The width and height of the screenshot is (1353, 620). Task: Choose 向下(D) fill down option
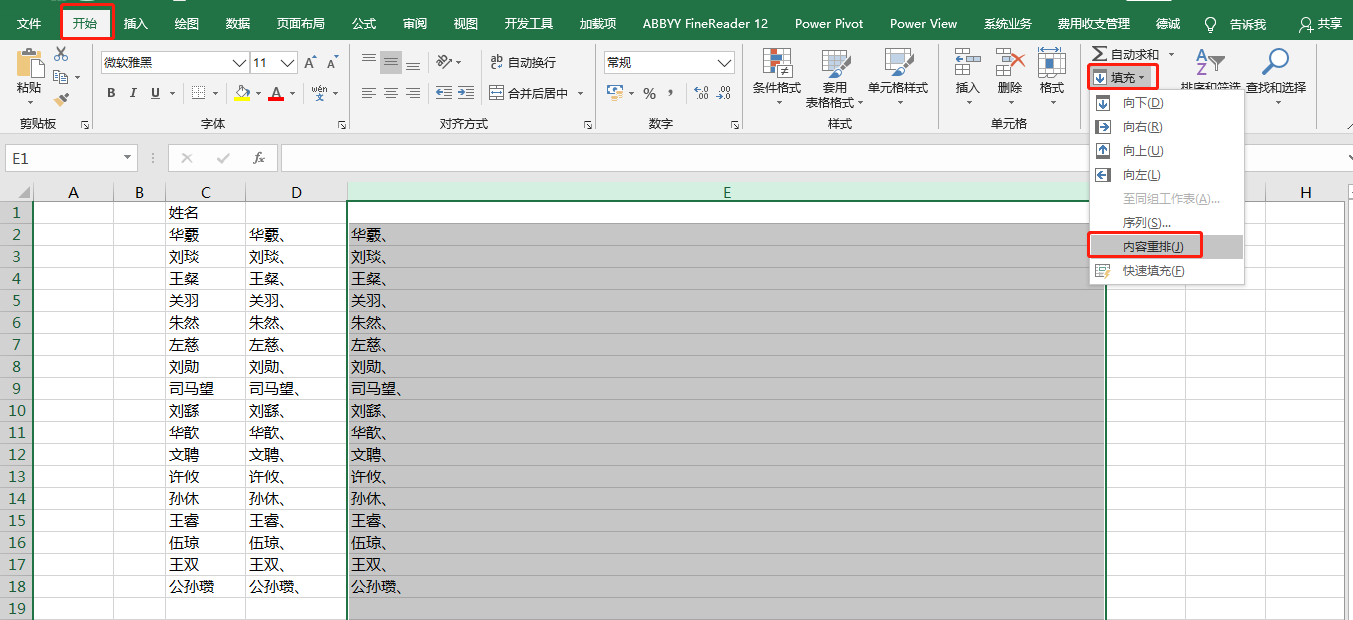pos(1166,103)
